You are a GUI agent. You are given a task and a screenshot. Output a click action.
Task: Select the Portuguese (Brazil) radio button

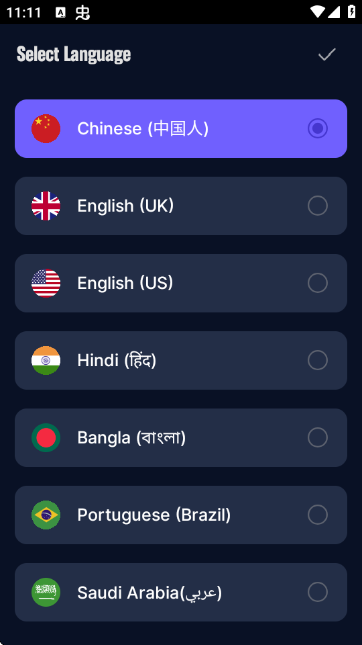click(318, 515)
